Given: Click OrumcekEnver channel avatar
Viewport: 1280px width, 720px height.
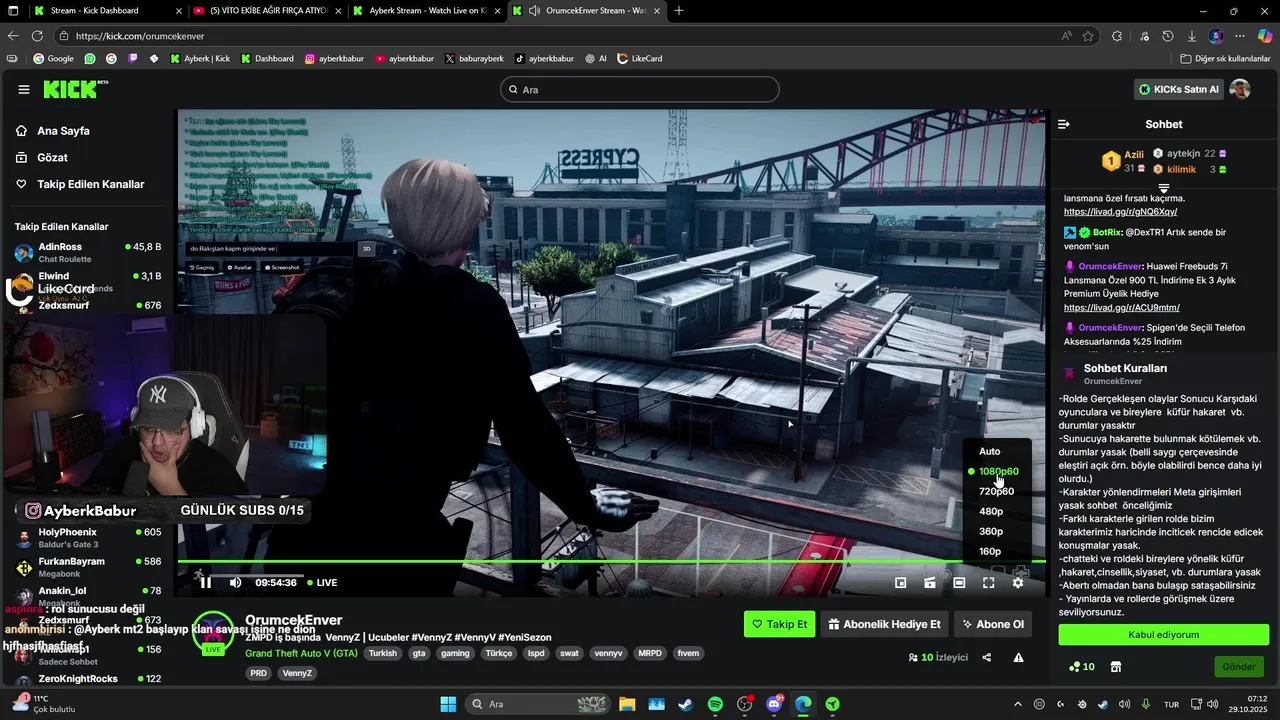Looking at the screenshot, I should (x=213, y=631).
